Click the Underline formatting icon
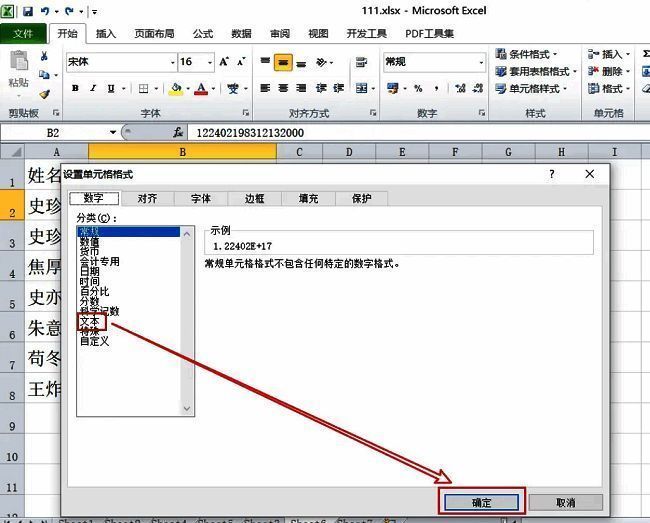 tap(113, 88)
